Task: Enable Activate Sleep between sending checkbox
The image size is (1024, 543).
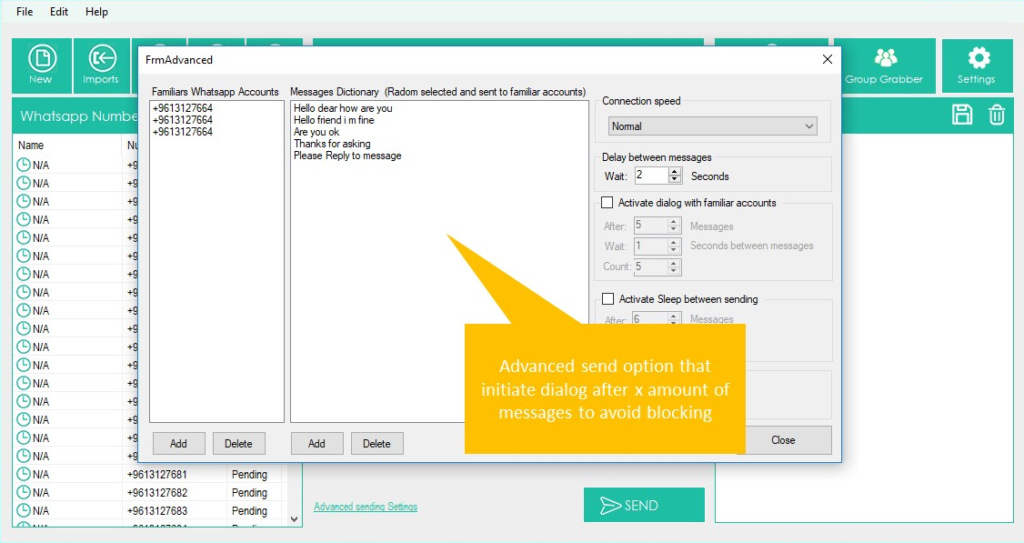Action: click(x=607, y=299)
